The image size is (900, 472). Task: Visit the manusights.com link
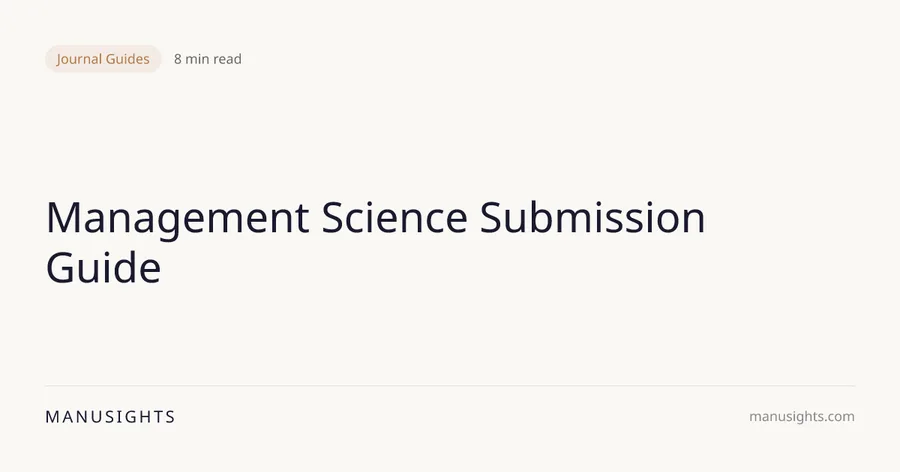click(802, 417)
